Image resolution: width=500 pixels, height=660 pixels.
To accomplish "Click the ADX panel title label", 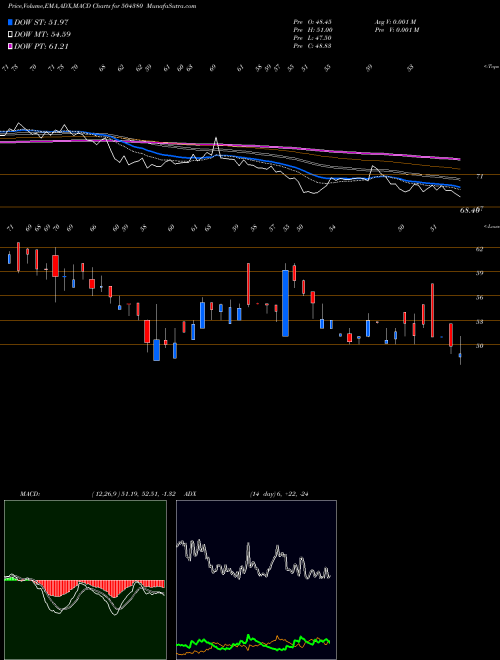I will [191, 494].
